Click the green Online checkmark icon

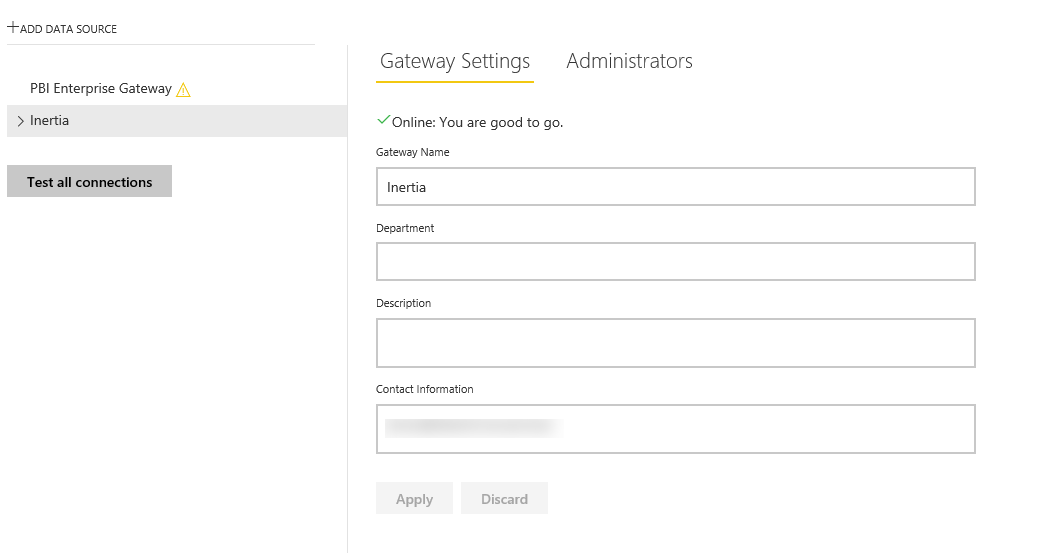point(384,120)
